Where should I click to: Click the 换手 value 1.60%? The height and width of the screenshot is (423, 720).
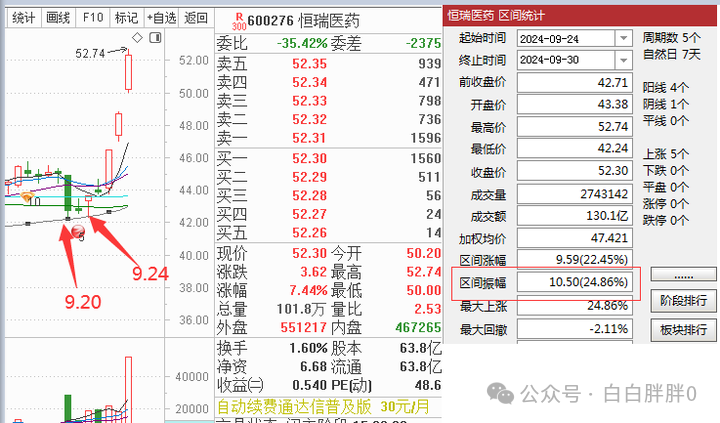coord(308,348)
